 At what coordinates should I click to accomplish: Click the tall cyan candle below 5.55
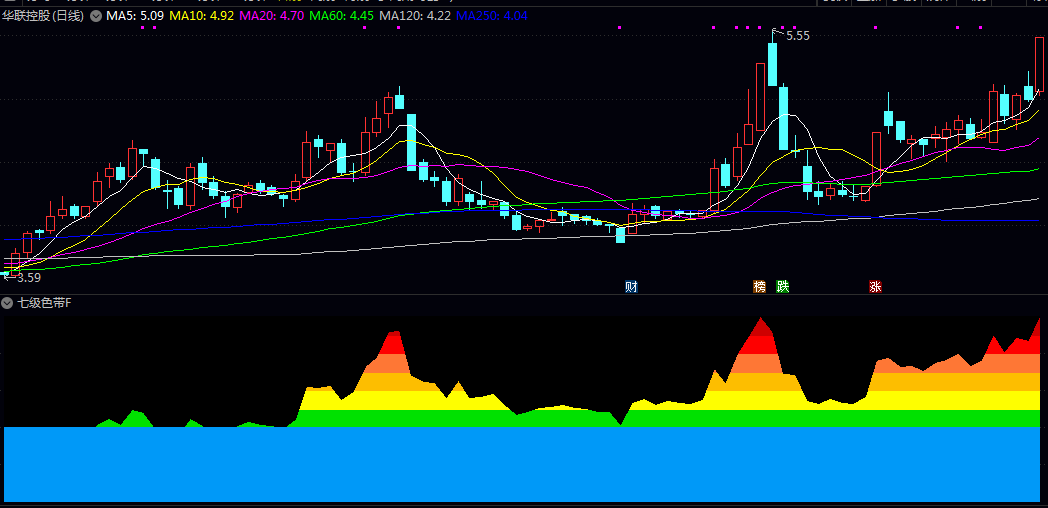[773, 64]
